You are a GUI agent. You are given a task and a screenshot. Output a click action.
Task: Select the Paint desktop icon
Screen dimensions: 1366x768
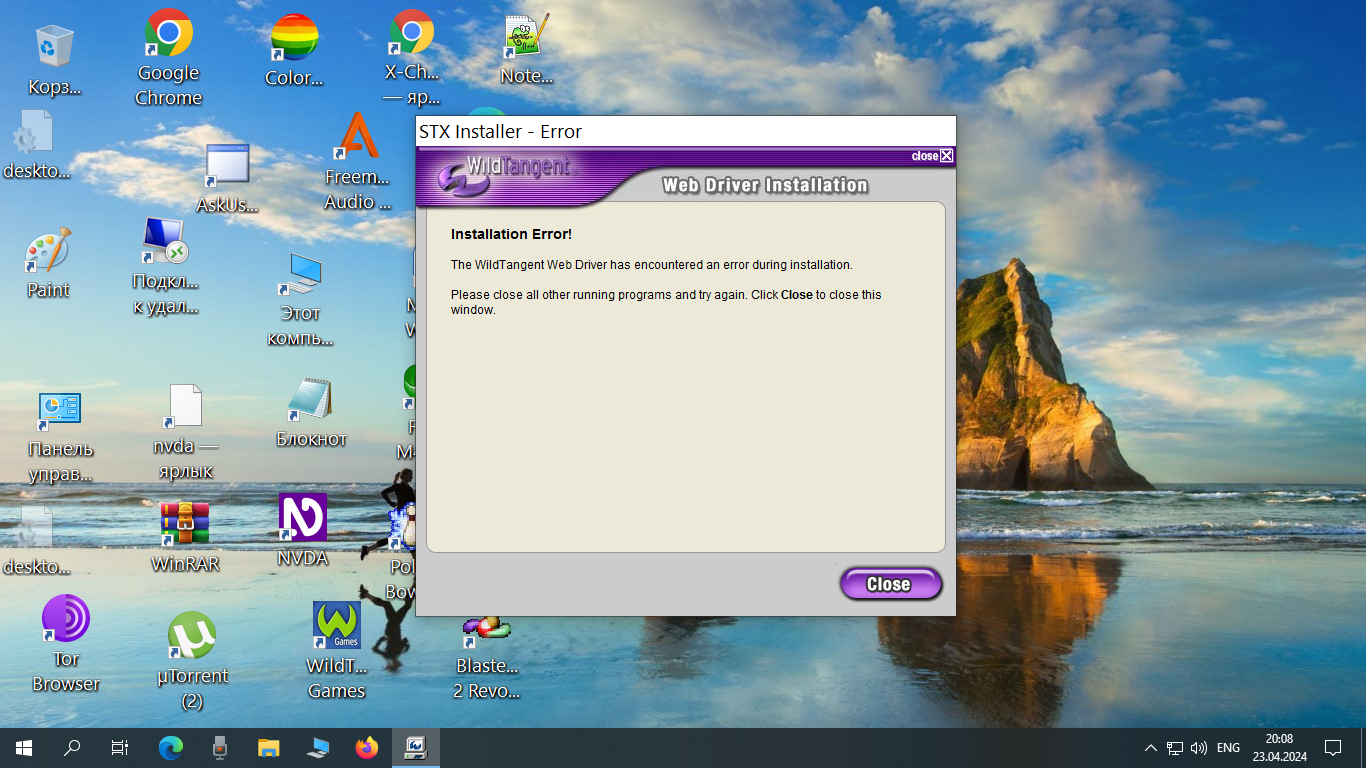48,263
